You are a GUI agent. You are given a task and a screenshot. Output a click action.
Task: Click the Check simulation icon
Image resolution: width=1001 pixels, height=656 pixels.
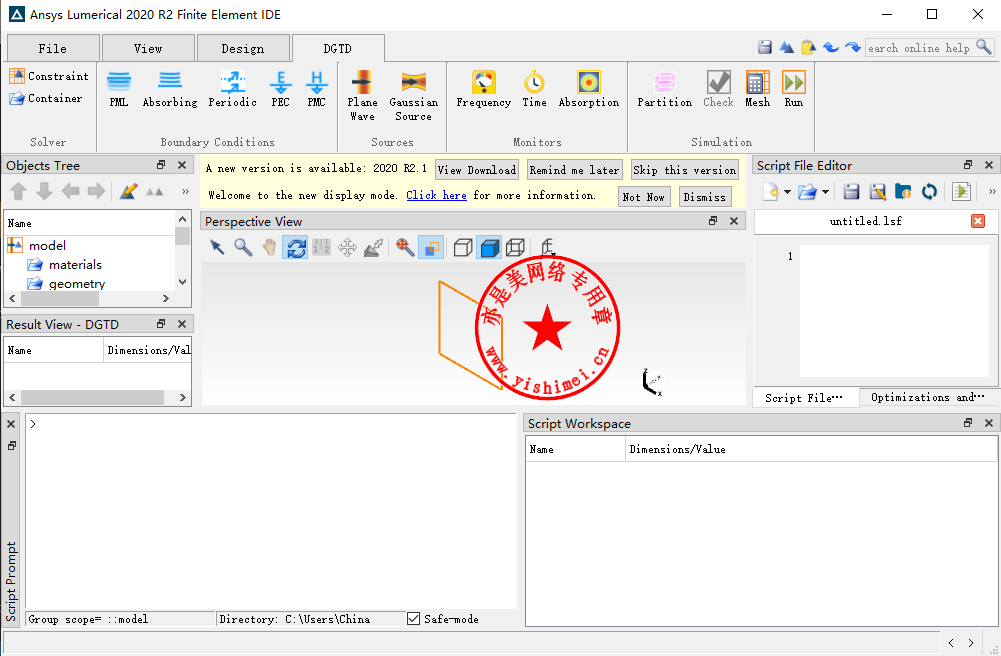click(x=719, y=89)
